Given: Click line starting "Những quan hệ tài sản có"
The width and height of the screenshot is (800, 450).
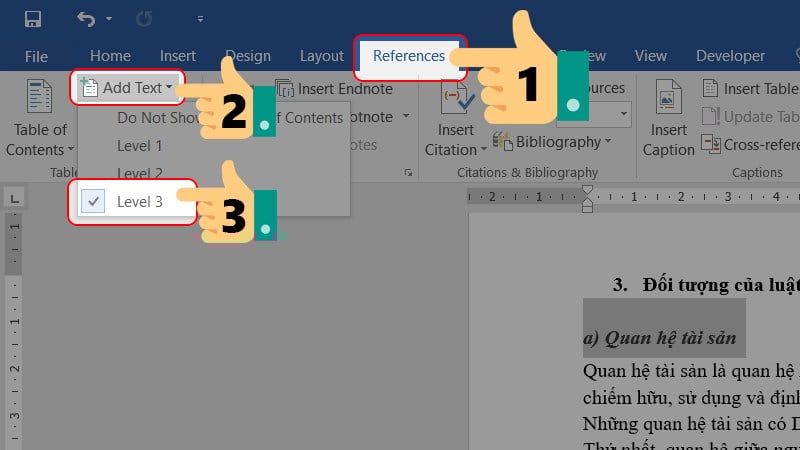Looking at the screenshot, I should [691, 424].
